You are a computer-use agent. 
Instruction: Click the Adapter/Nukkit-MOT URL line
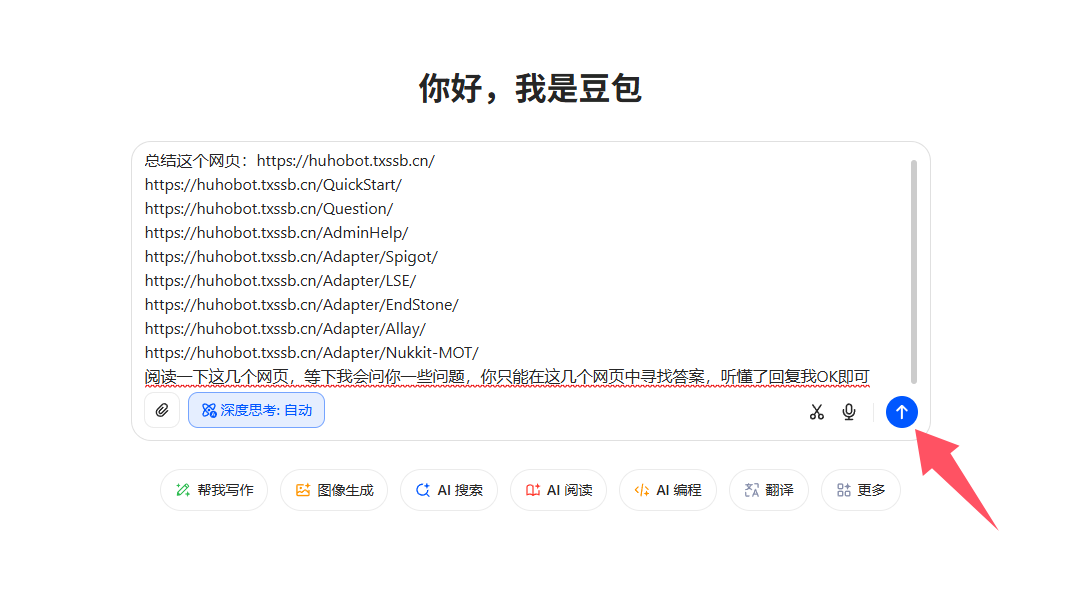pyautogui.click(x=311, y=353)
